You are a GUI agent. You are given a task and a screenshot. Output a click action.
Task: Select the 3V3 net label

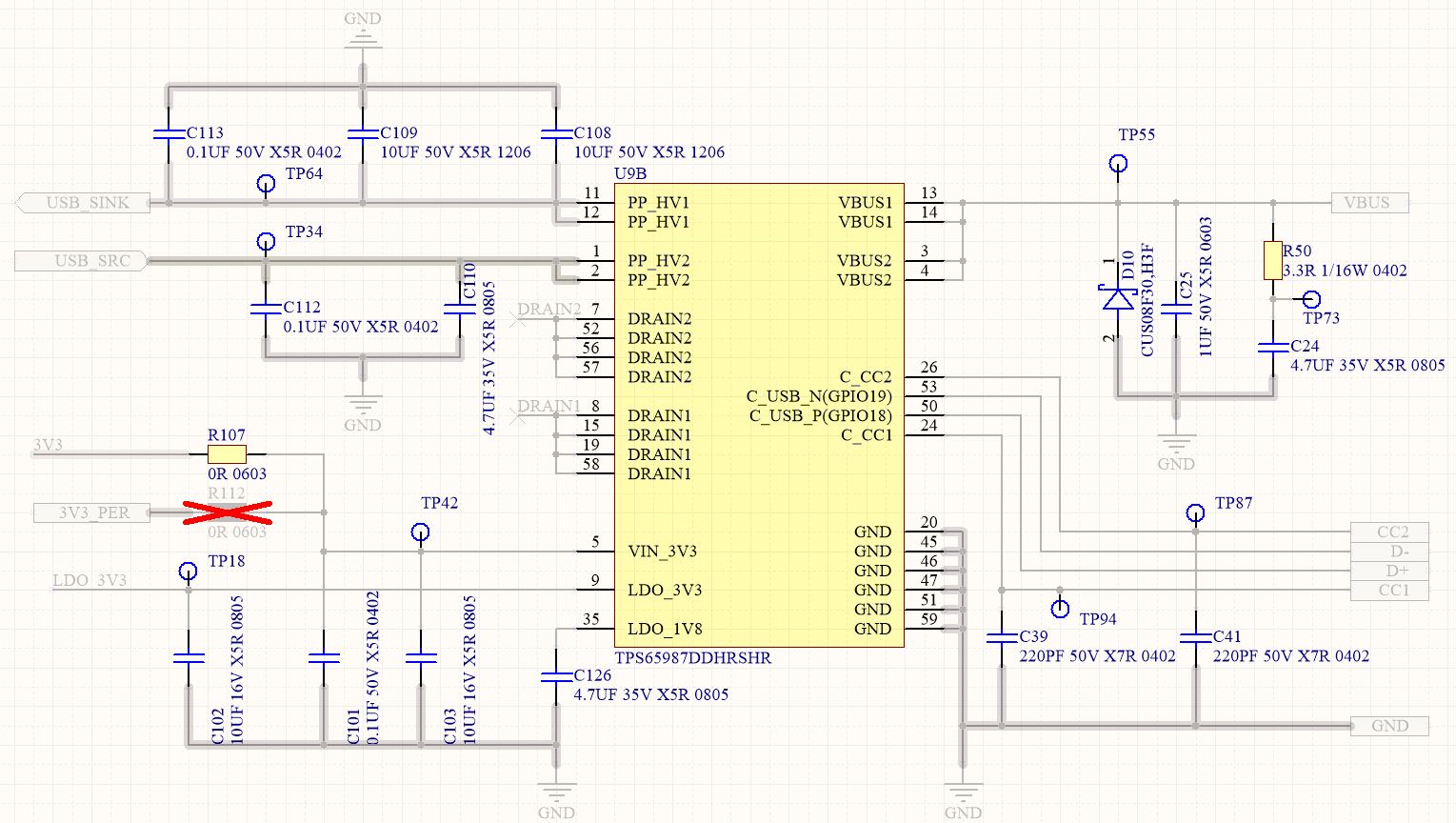pyautogui.click(x=48, y=445)
